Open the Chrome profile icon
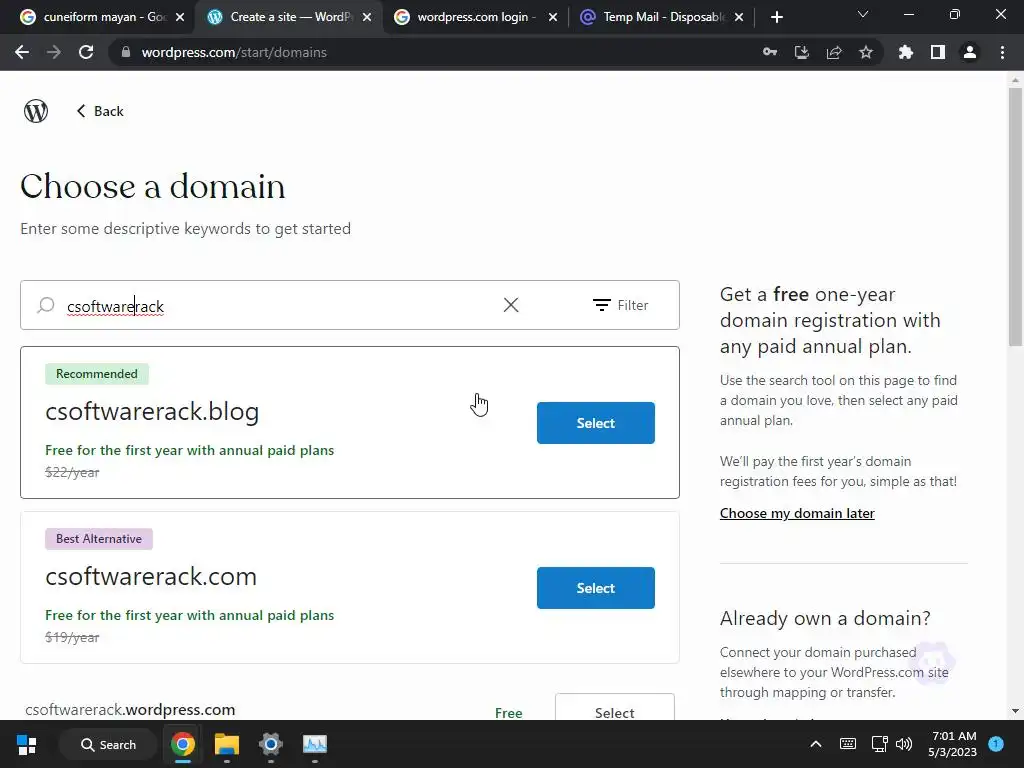Image resolution: width=1024 pixels, height=768 pixels. pos(970,52)
